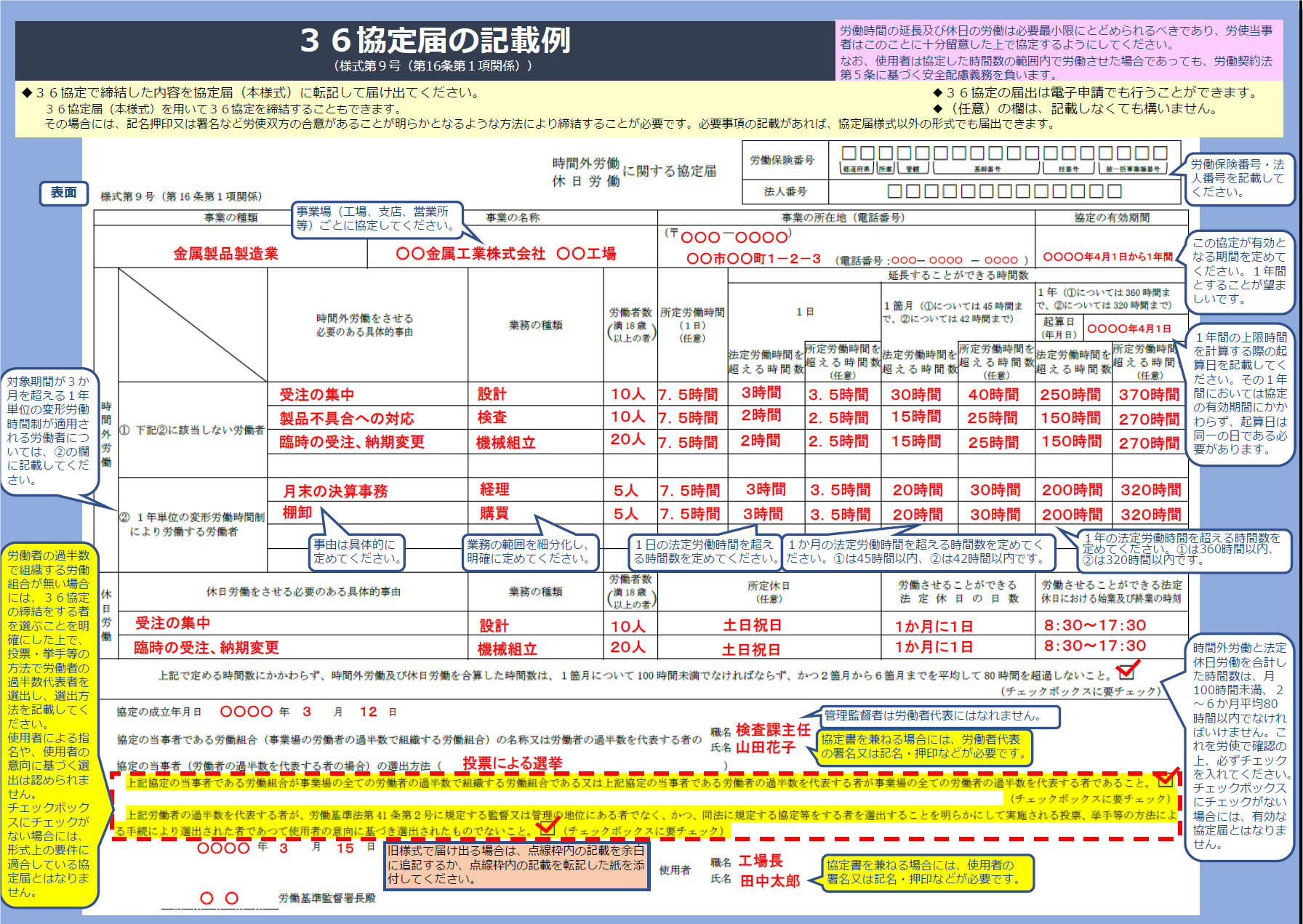Select the first 法人番号 digit box

point(894,191)
